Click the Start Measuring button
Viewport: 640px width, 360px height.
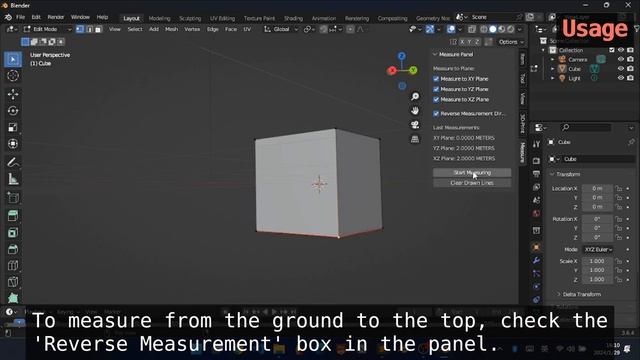tap(472, 173)
